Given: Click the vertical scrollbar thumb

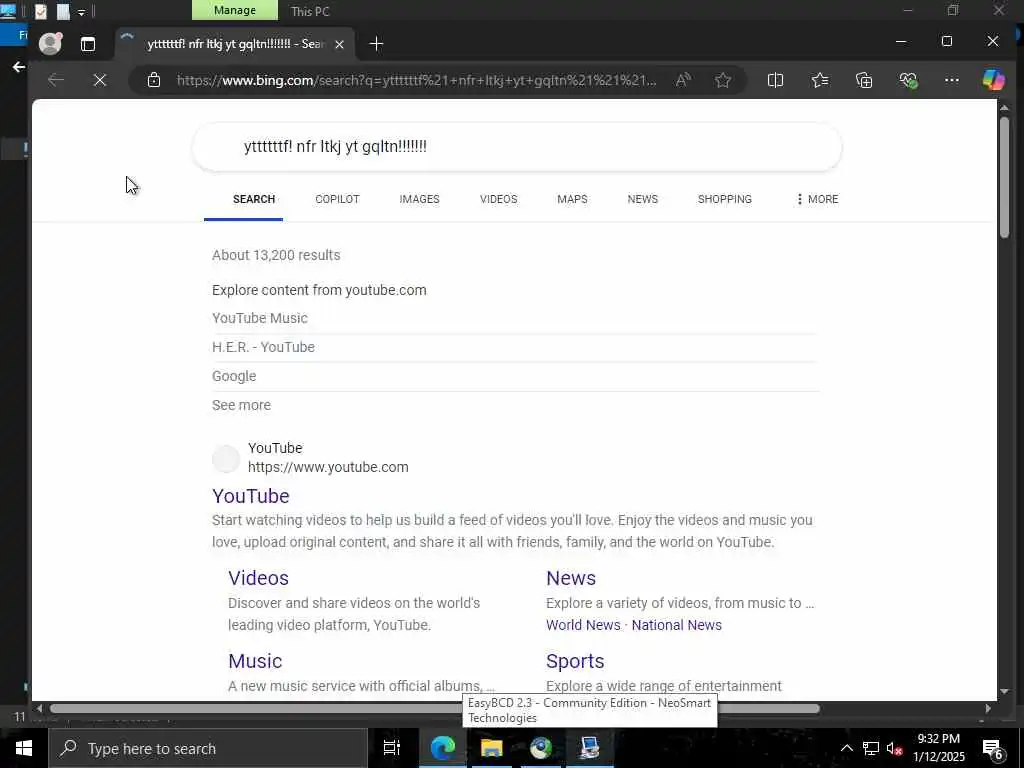Looking at the screenshot, I should (x=1004, y=177).
